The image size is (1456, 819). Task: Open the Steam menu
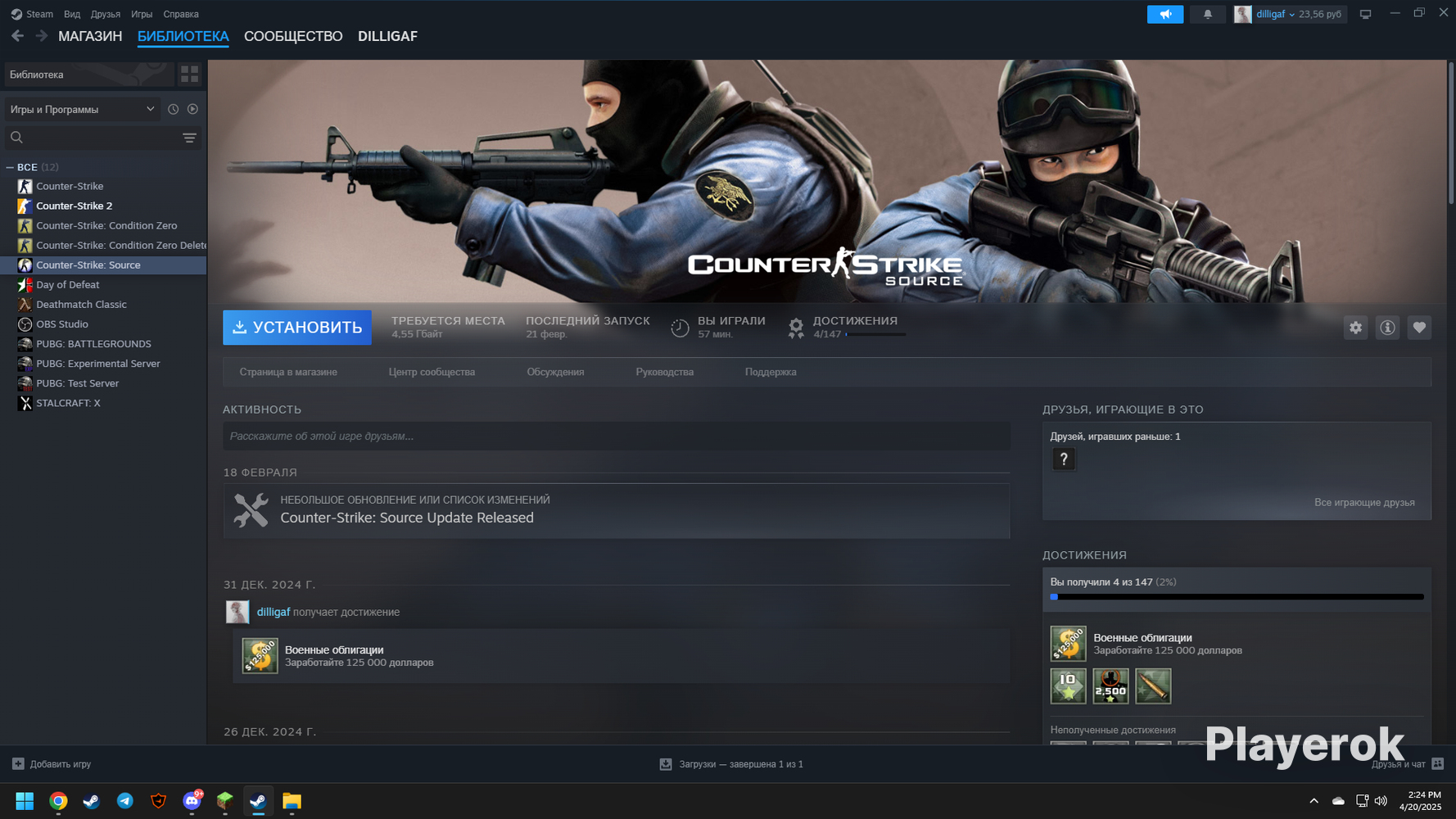click(32, 14)
